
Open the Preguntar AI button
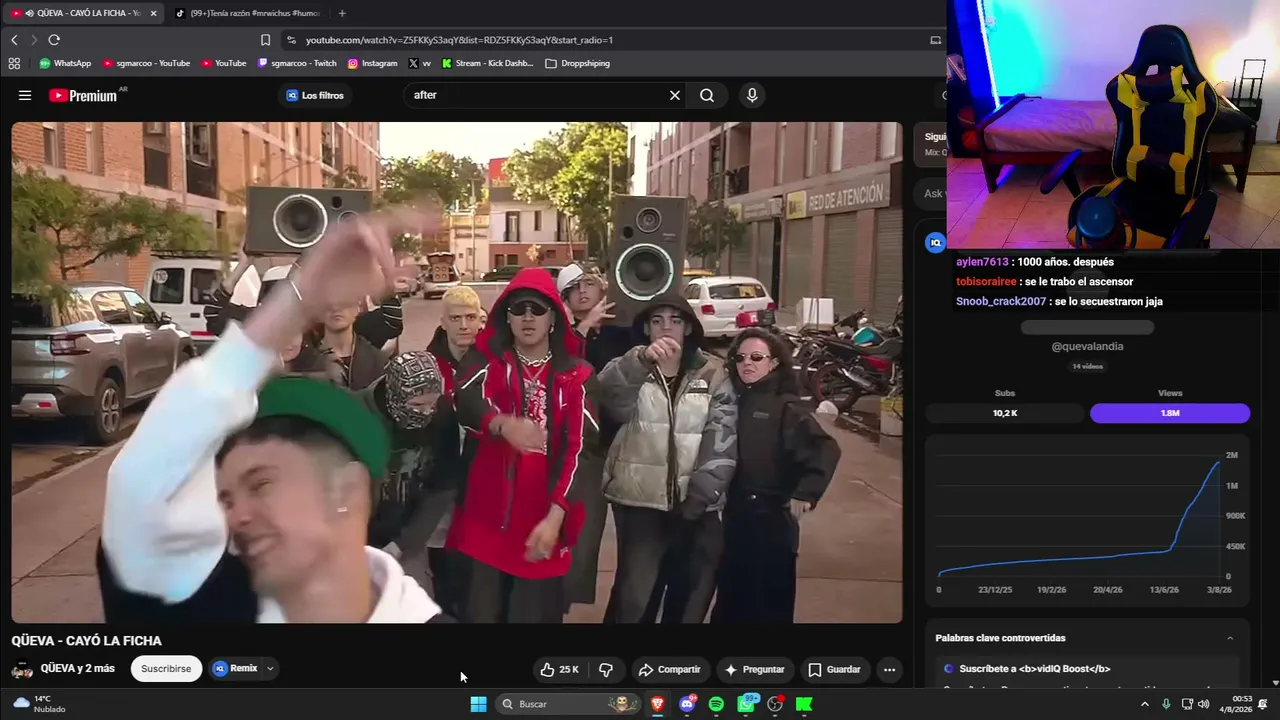tap(754, 669)
